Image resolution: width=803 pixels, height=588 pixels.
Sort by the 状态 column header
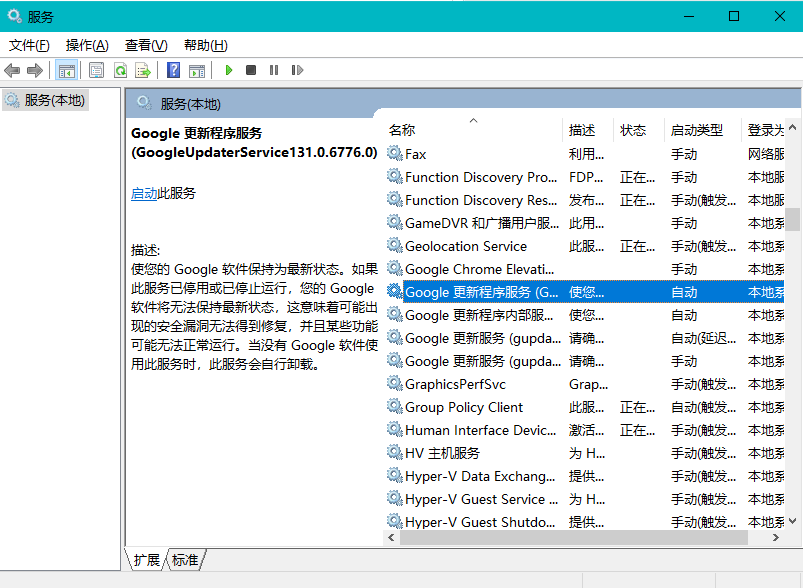(x=639, y=130)
